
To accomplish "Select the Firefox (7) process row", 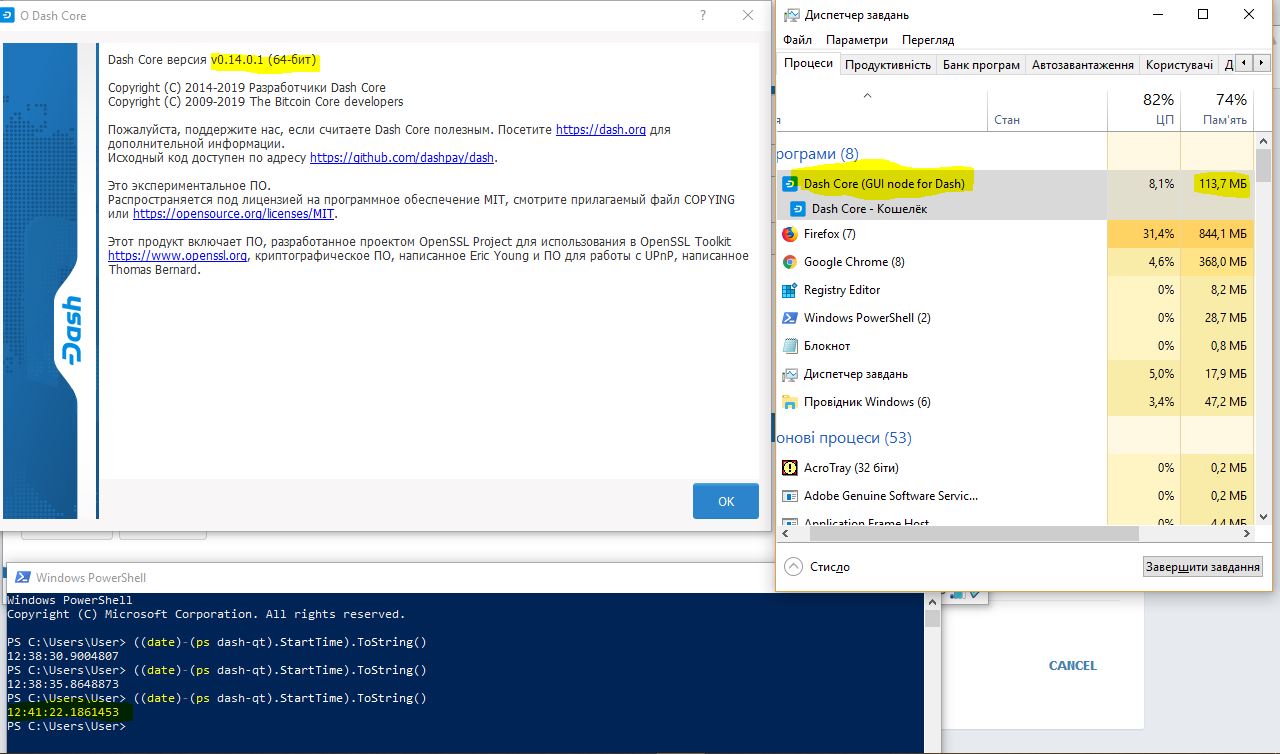I will pyautogui.click(x=1015, y=234).
